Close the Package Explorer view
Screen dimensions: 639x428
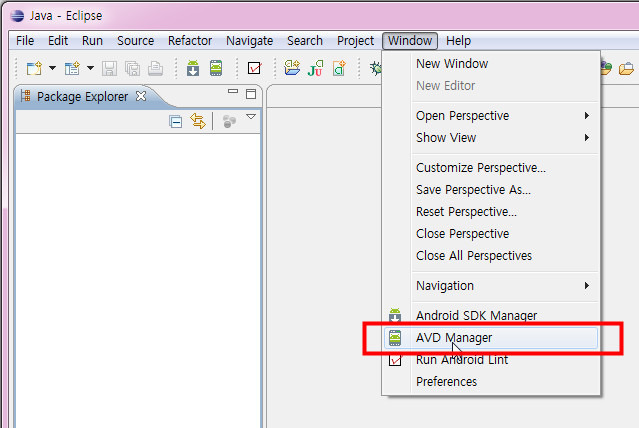click(141, 96)
